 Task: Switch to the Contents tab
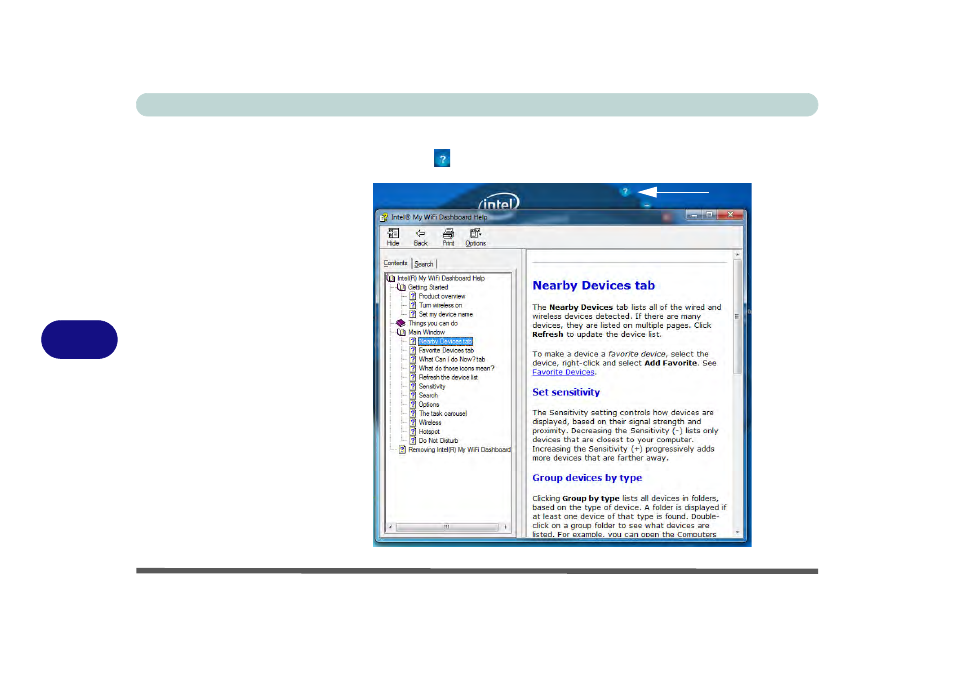[395, 263]
